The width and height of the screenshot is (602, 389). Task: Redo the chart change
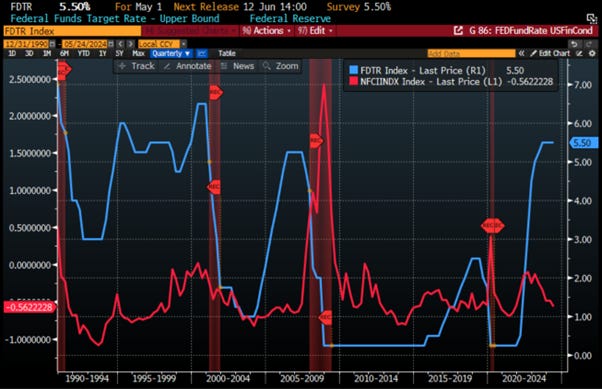click(589, 44)
